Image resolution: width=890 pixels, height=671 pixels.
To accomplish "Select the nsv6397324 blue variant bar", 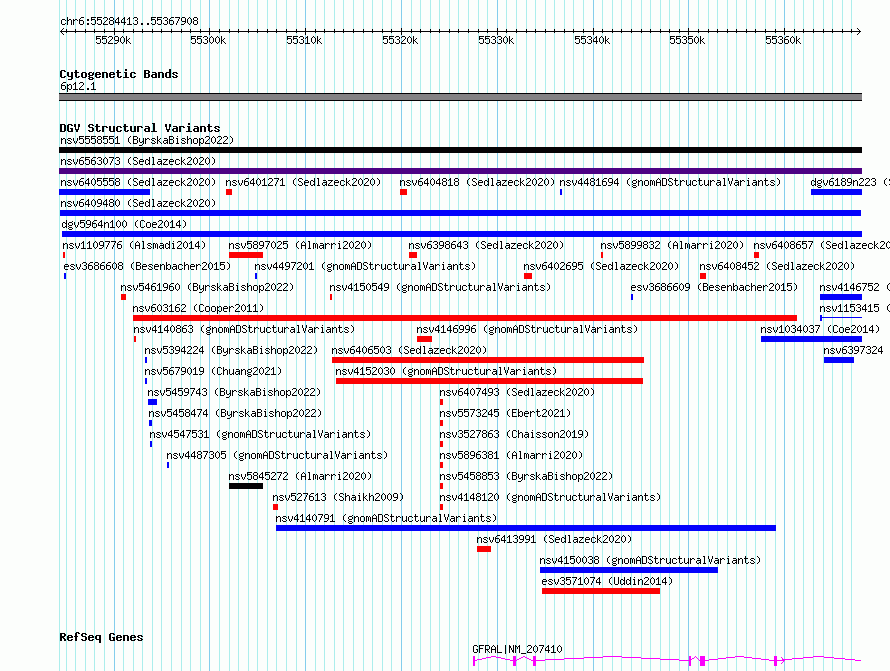I will point(839,360).
